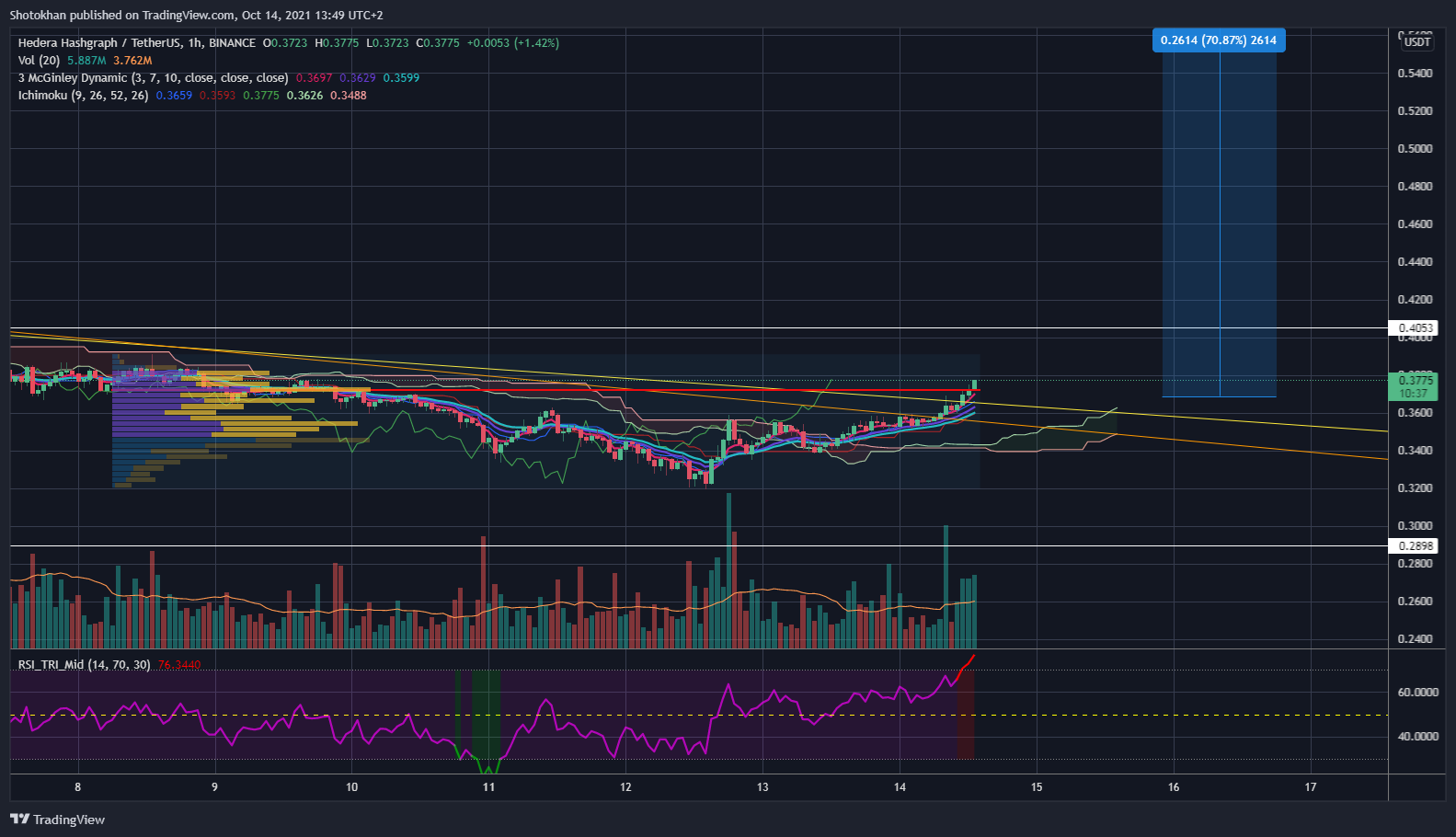Click date 11 on the time axis
1456x837 pixels.
(488, 787)
